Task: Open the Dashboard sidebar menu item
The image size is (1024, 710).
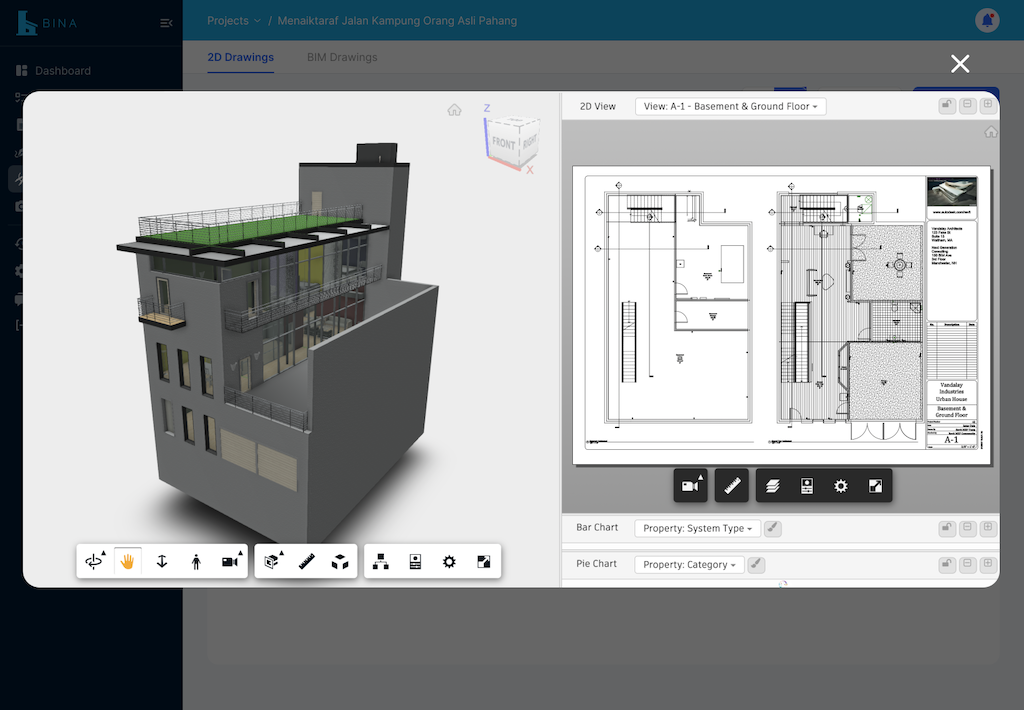Action: tap(62, 71)
